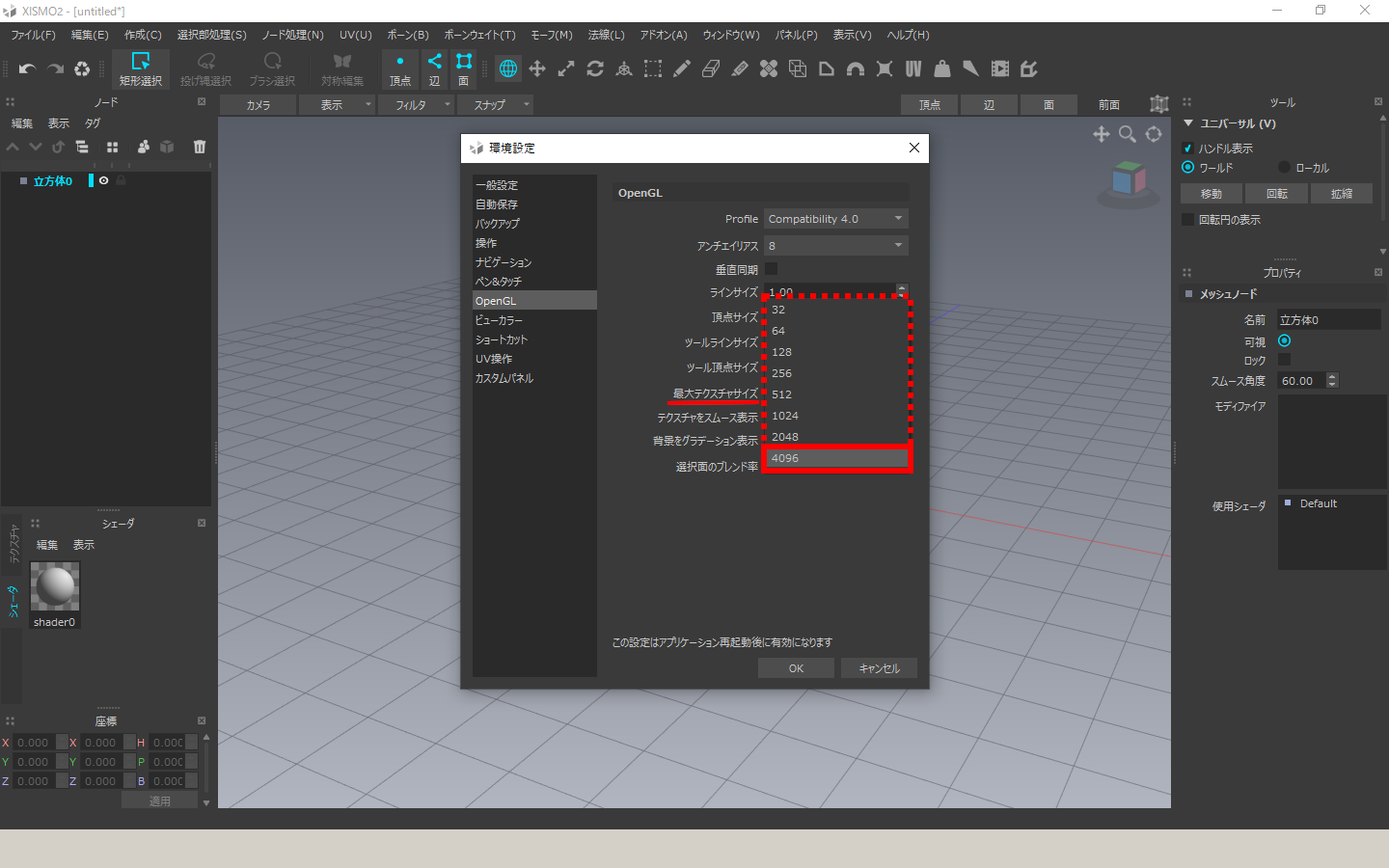Enable 面 face selection mode
The height and width of the screenshot is (868, 1389).
point(464,69)
